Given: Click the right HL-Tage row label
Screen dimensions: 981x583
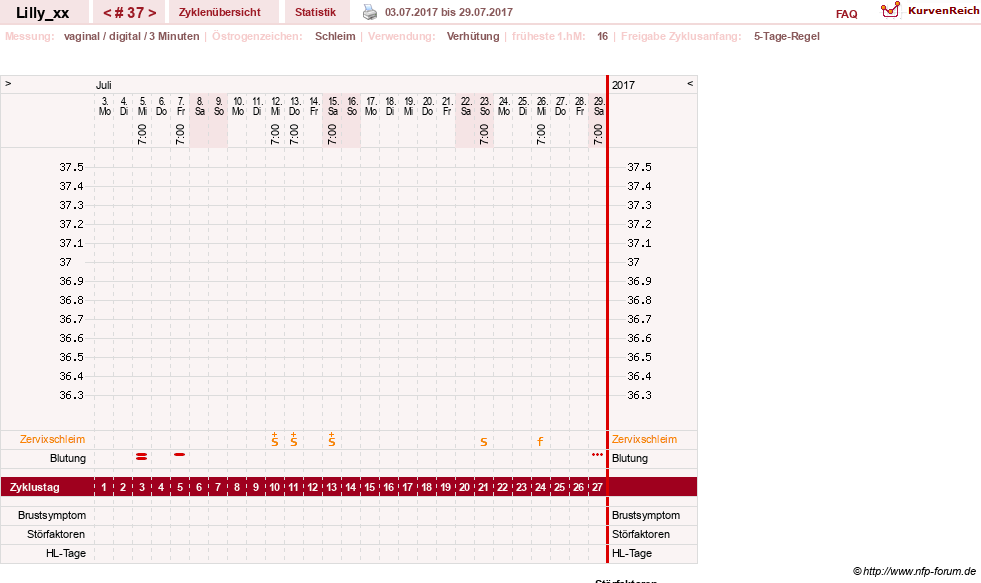Looking at the screenshot, I should tap(632, 553).
